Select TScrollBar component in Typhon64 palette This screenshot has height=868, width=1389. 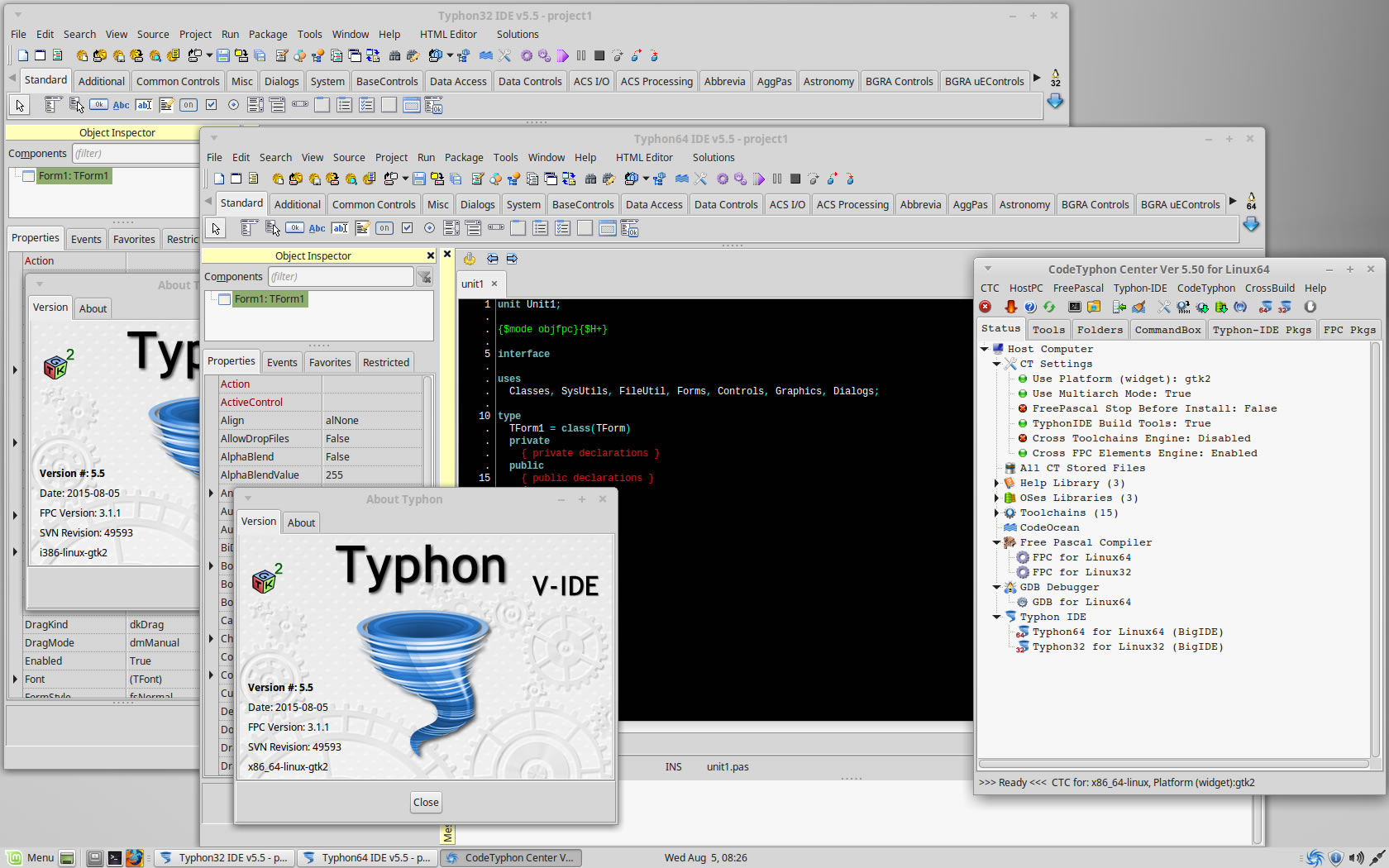click(496, 228)
